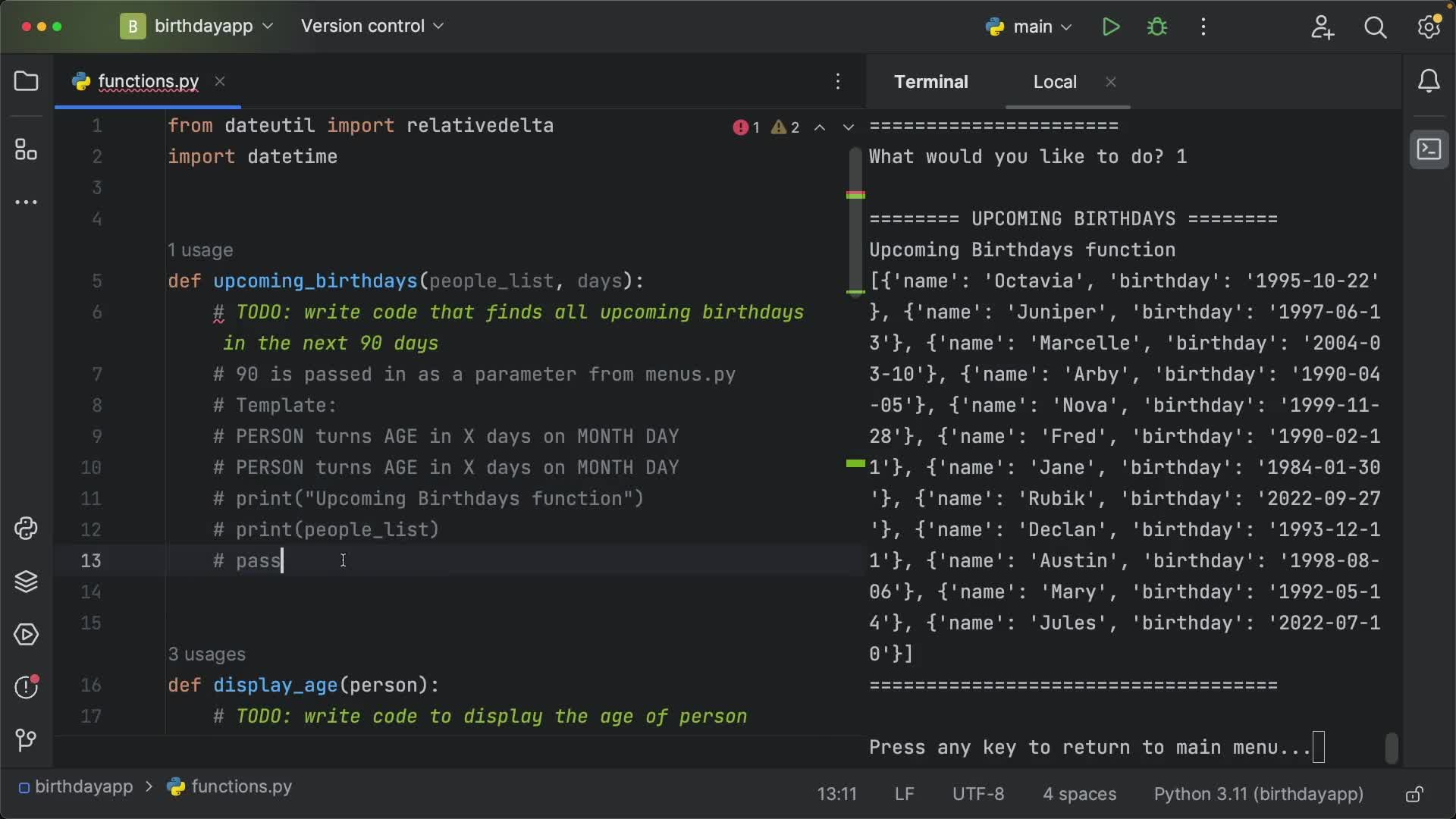Toggle read-only lock for file
1456x819 pixels.
point(1414,795)
